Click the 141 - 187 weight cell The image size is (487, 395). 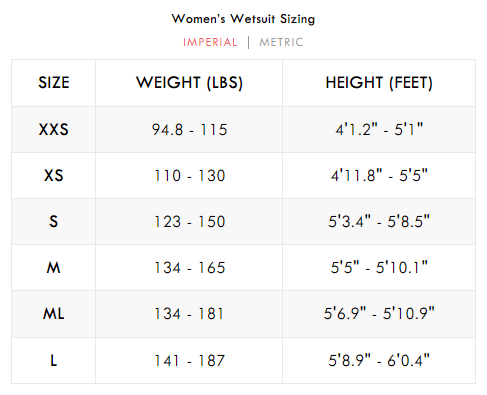pos(189,360)
